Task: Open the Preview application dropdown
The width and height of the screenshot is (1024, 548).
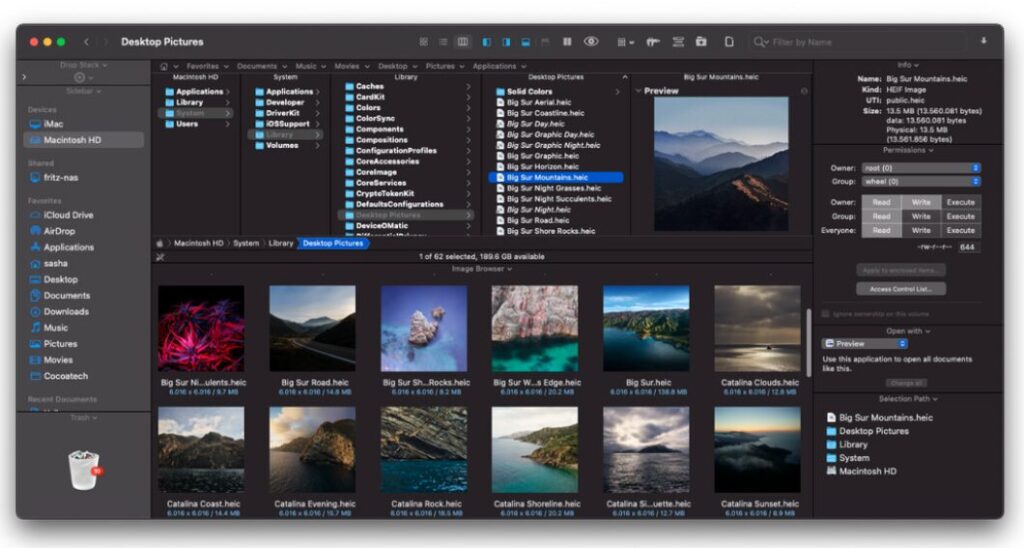Action: tap(865, 344)
